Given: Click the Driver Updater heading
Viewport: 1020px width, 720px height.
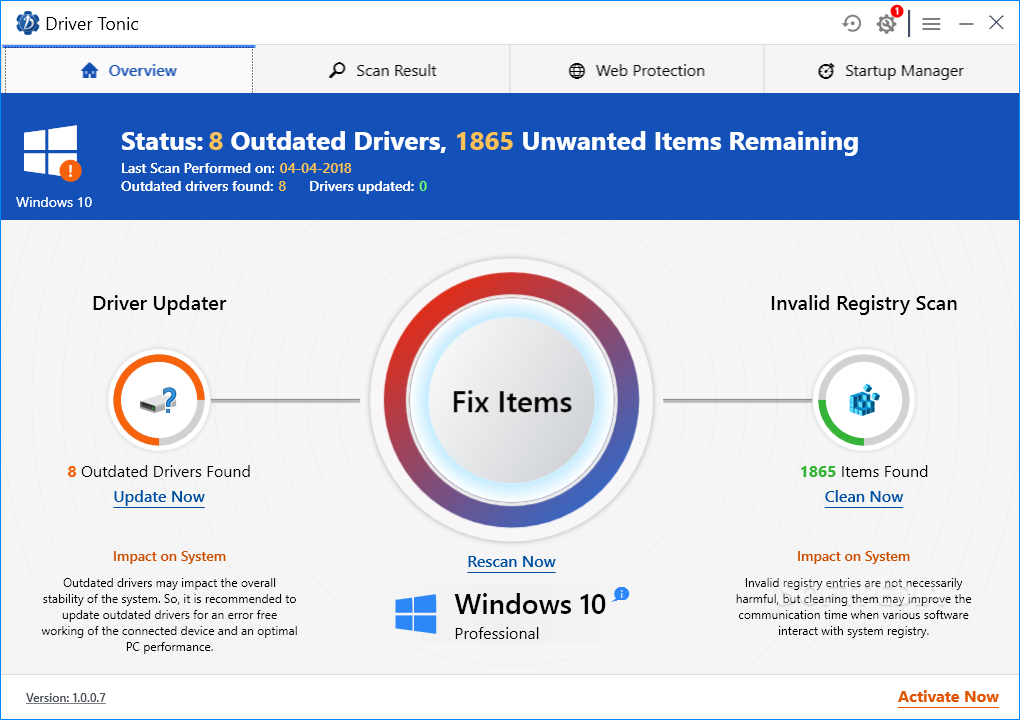Looking at the screenshot, I should click(x=159, y=304).
